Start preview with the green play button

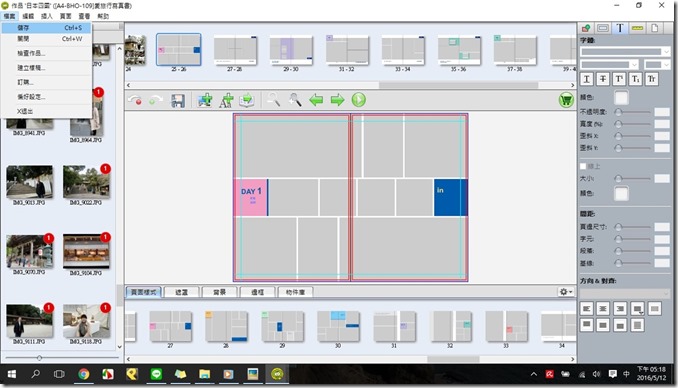coord(358,100)
